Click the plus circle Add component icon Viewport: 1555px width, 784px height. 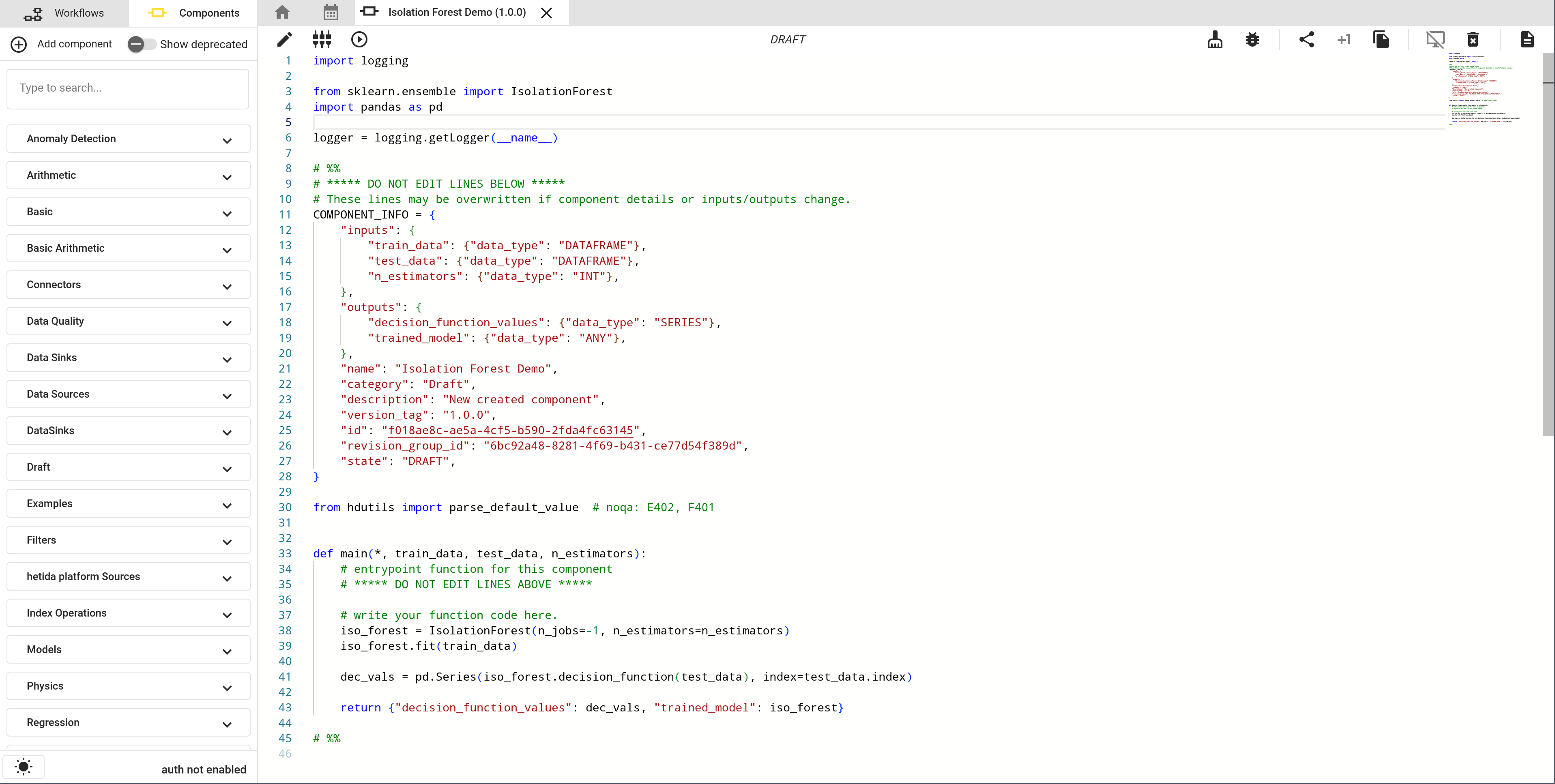(x=19, y=44)
